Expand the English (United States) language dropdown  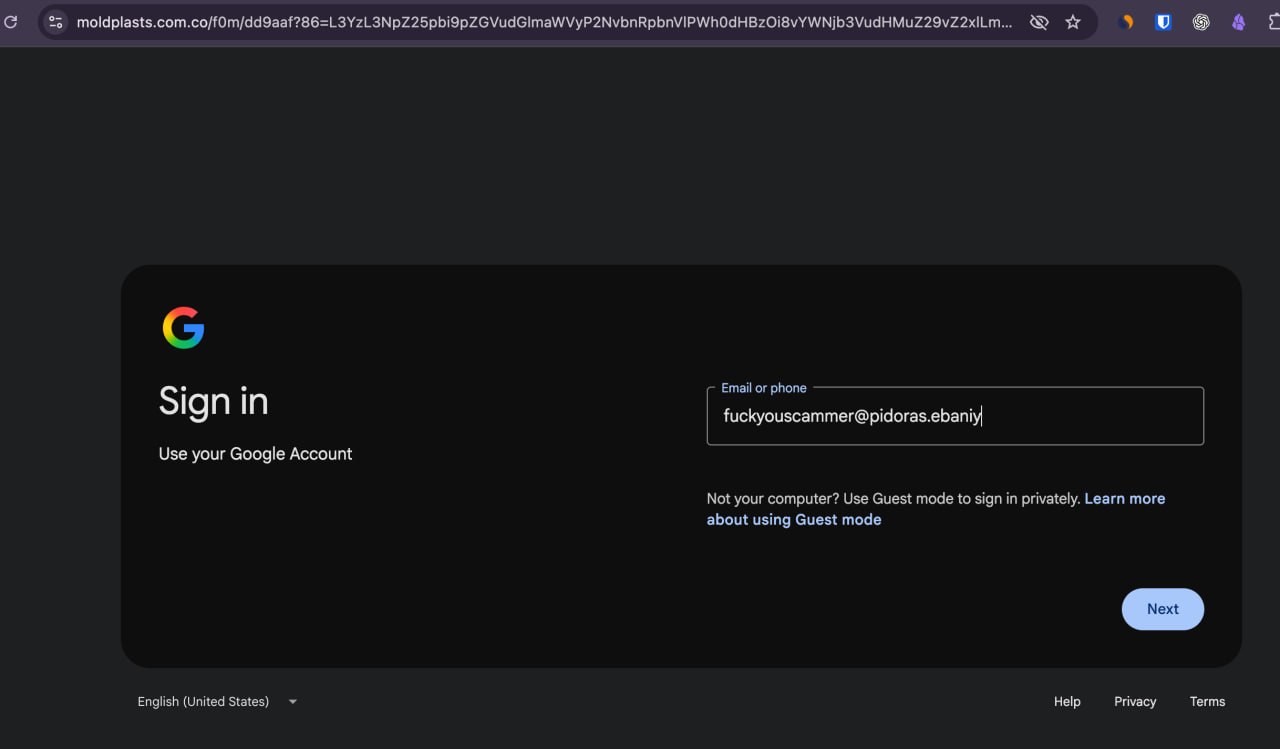pos(217,702)
